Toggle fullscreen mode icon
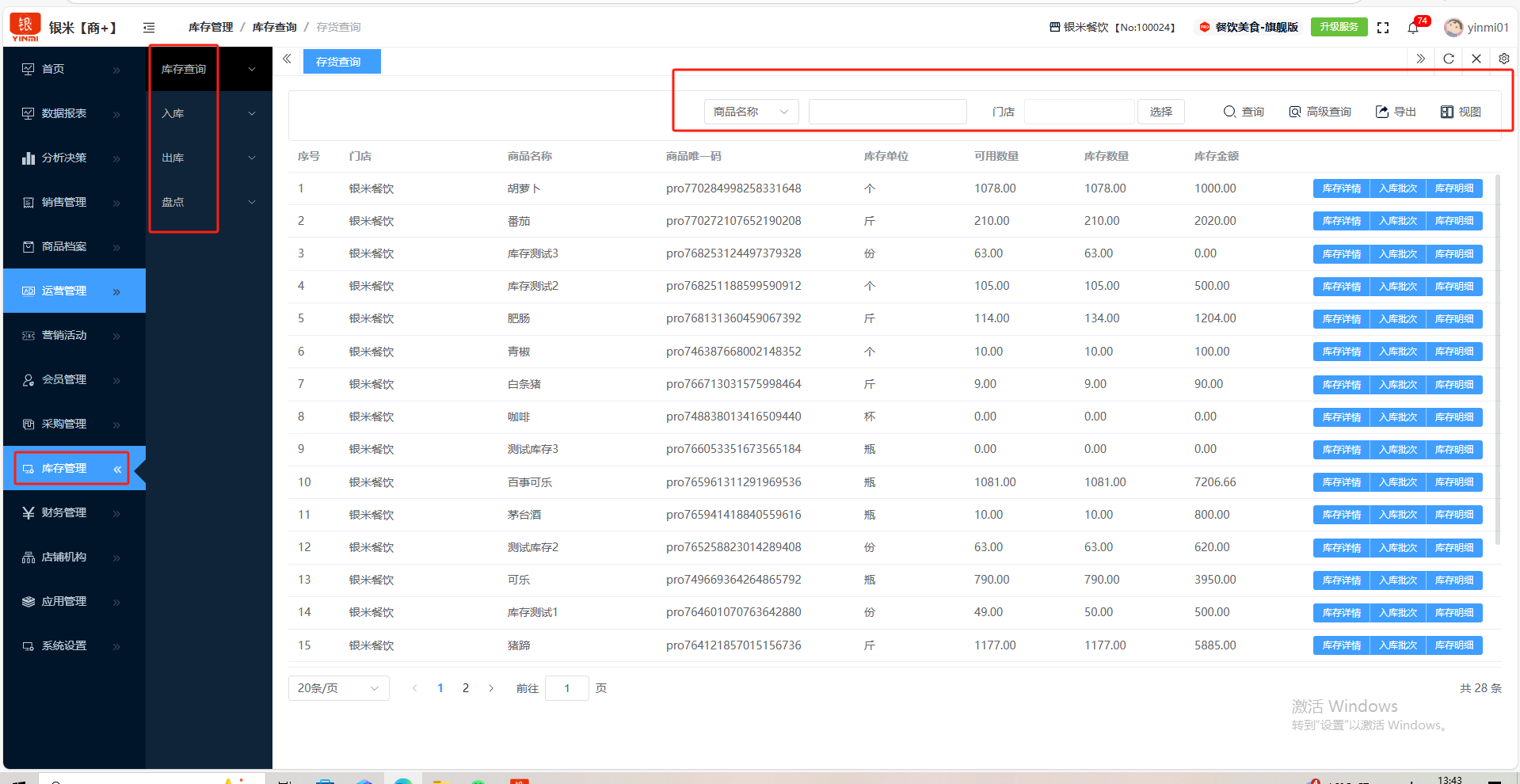1520x784 pixels. (x=1383, y=28)
